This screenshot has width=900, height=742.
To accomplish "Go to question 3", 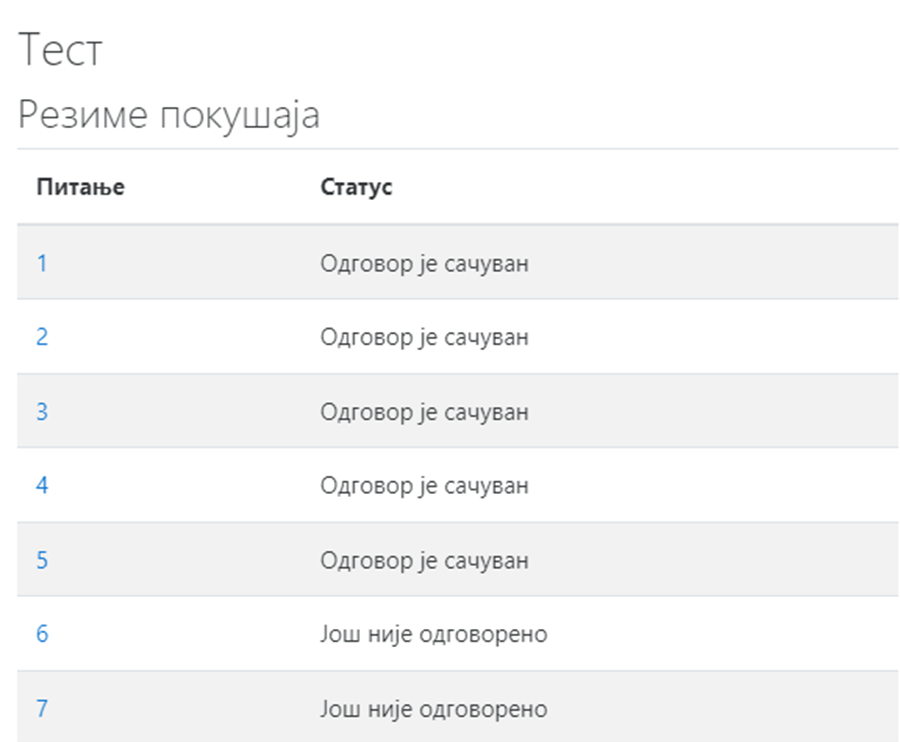I will (42, 411).
